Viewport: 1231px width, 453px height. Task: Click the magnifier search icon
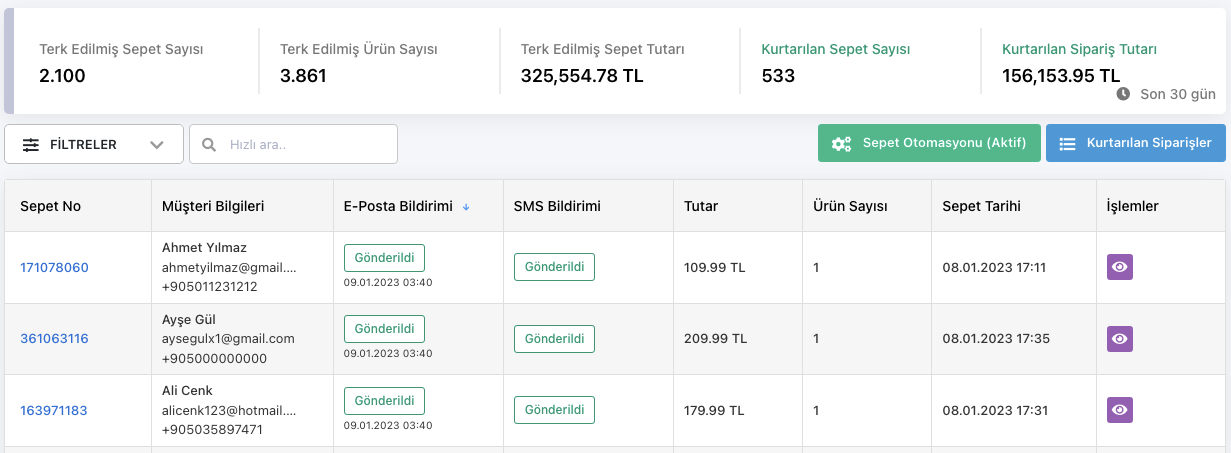point(209,144)
